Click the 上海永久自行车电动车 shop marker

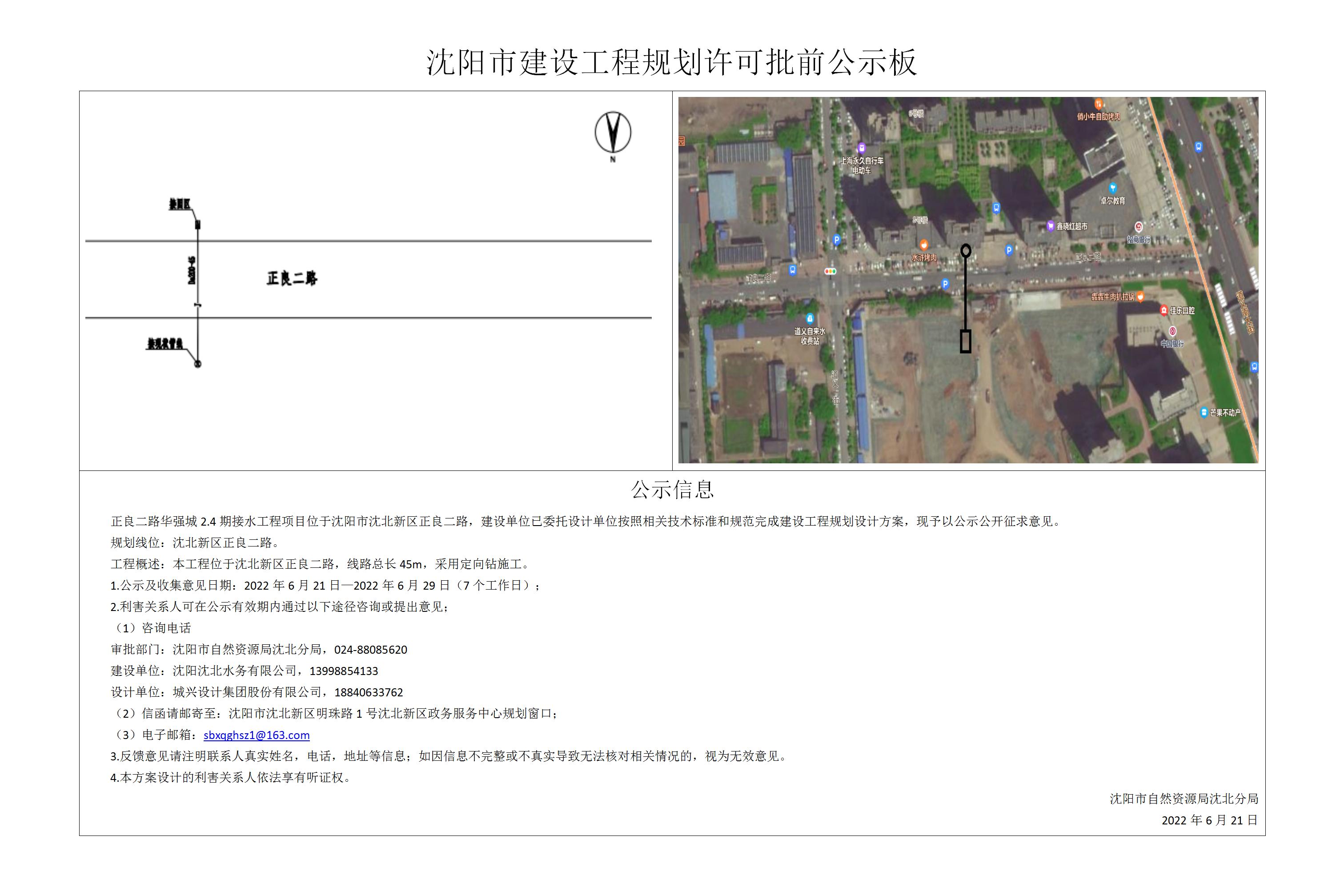tap(861, 148)
